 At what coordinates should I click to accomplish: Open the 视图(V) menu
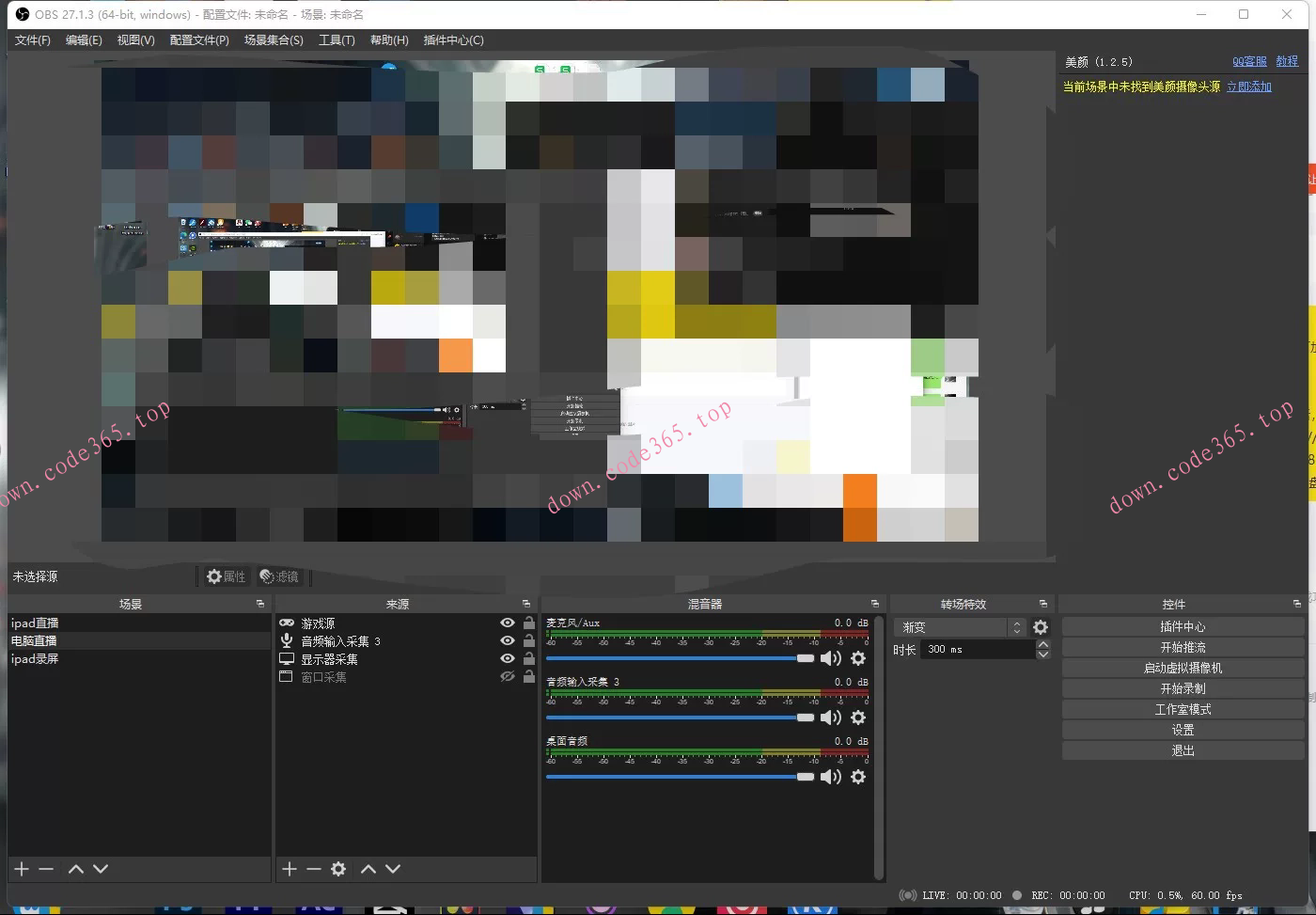point(135,39)
